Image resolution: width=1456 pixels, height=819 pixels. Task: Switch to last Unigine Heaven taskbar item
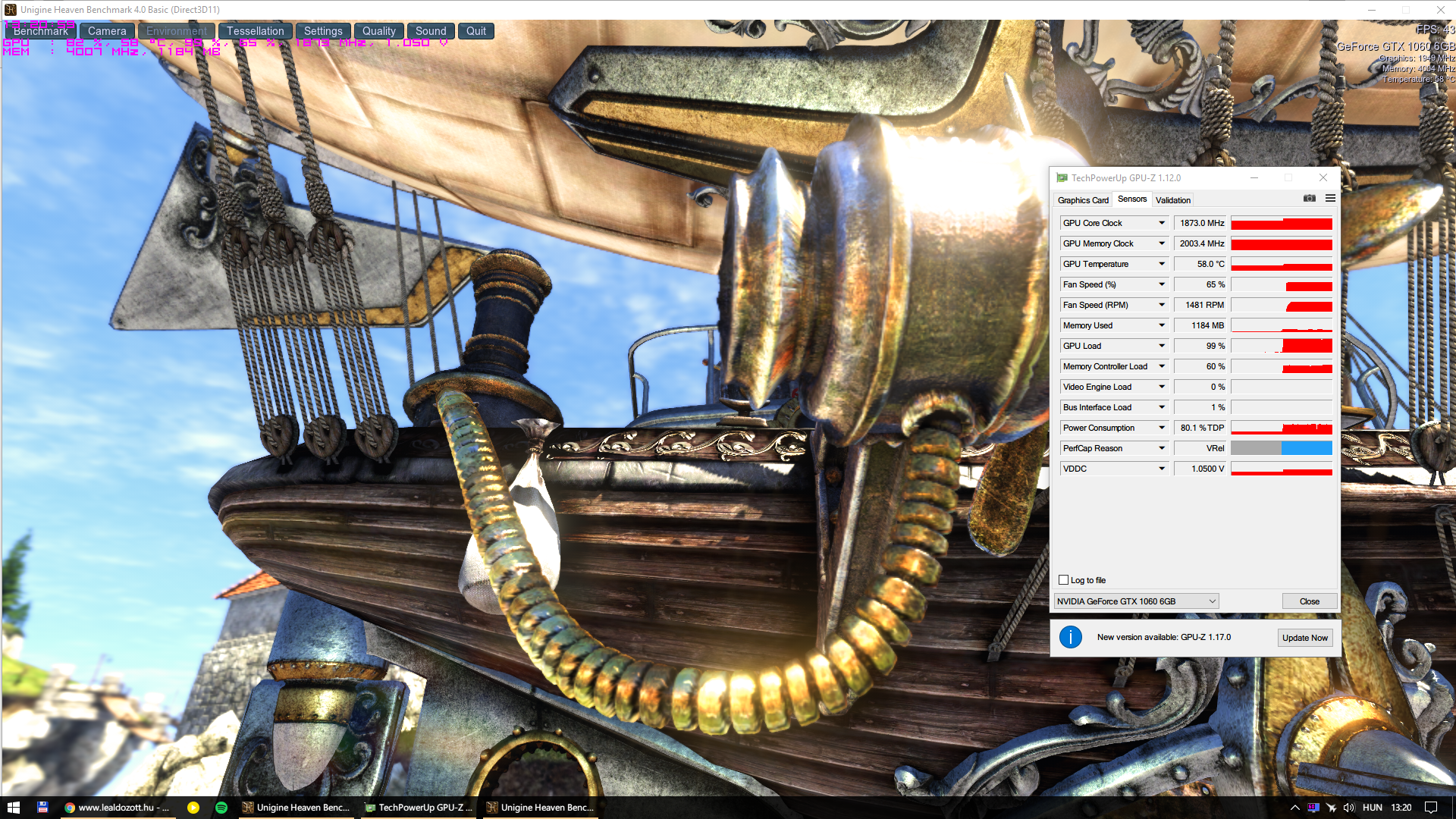click(541, 808)
